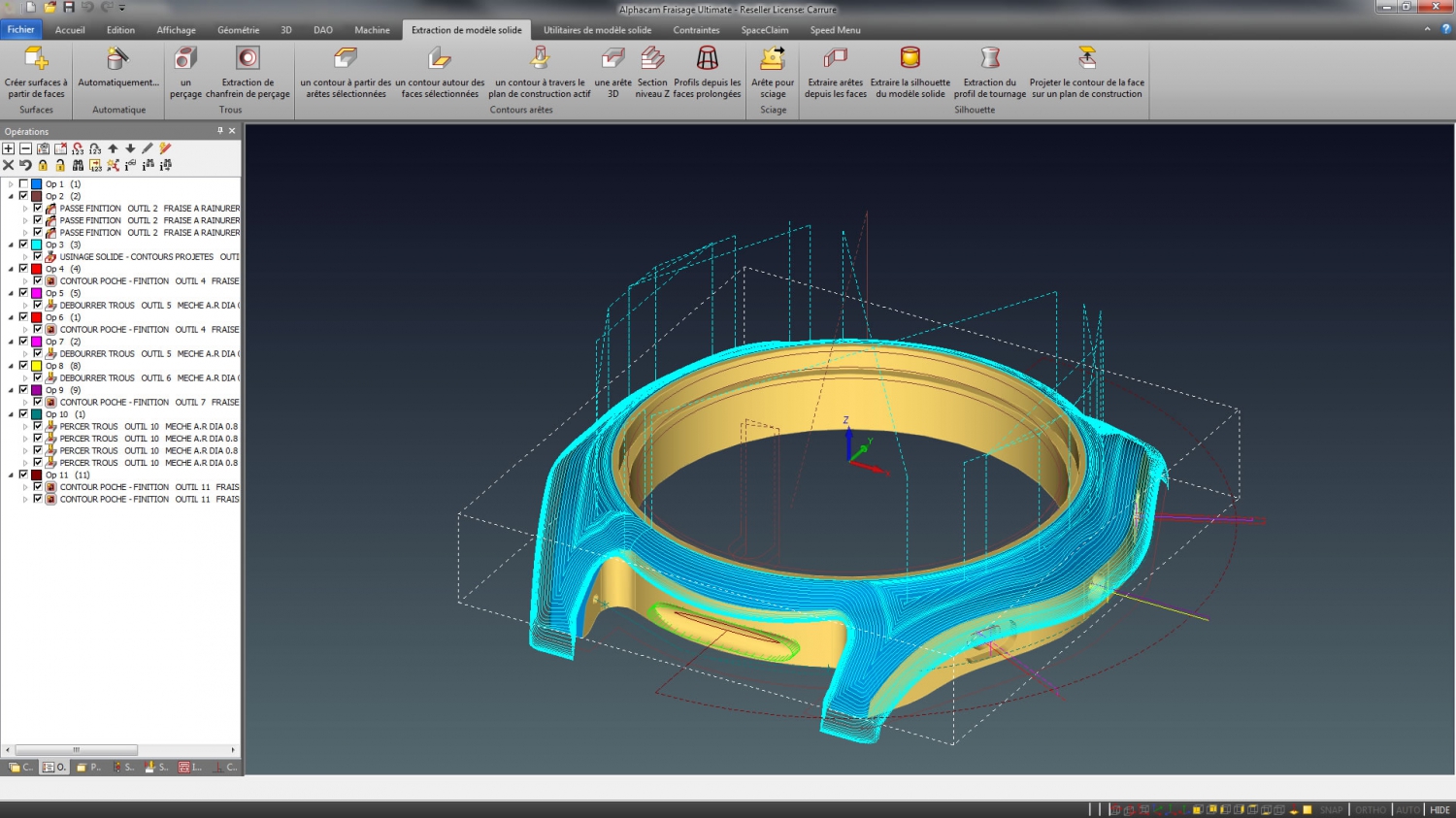Toggle ORTHO mode in status bar

[x=1370, y=809]
